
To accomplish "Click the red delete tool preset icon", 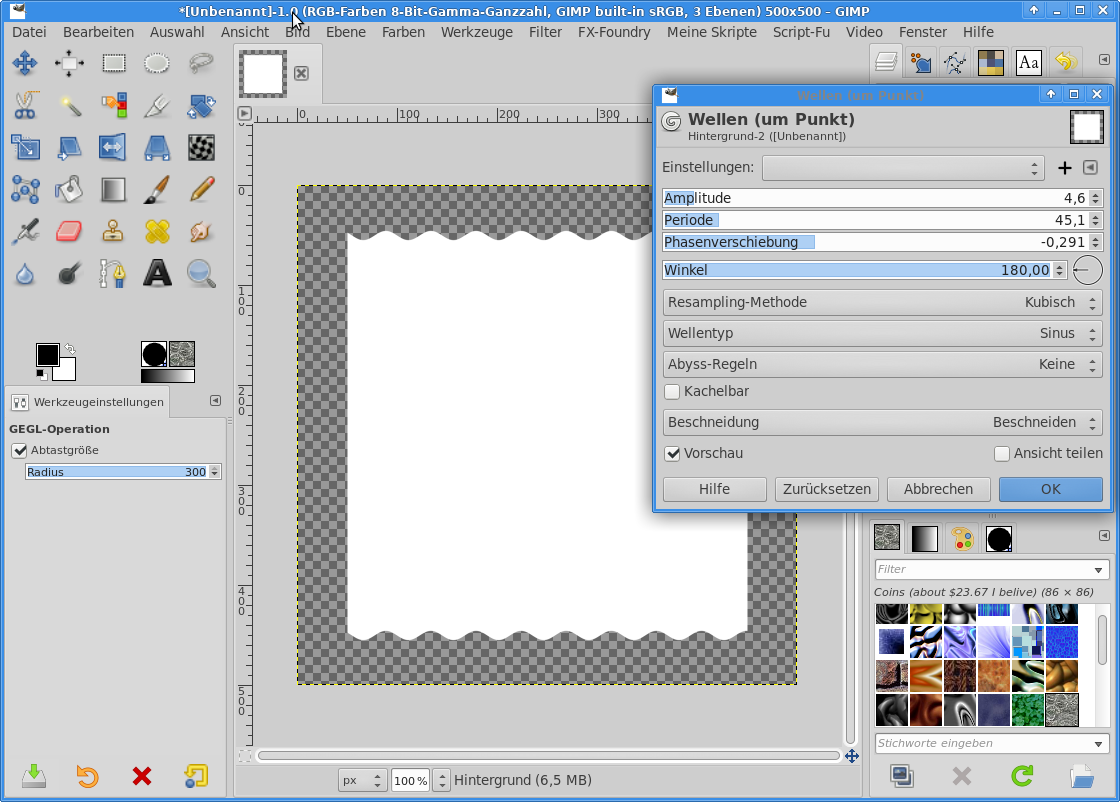I will tap(142, 776).
